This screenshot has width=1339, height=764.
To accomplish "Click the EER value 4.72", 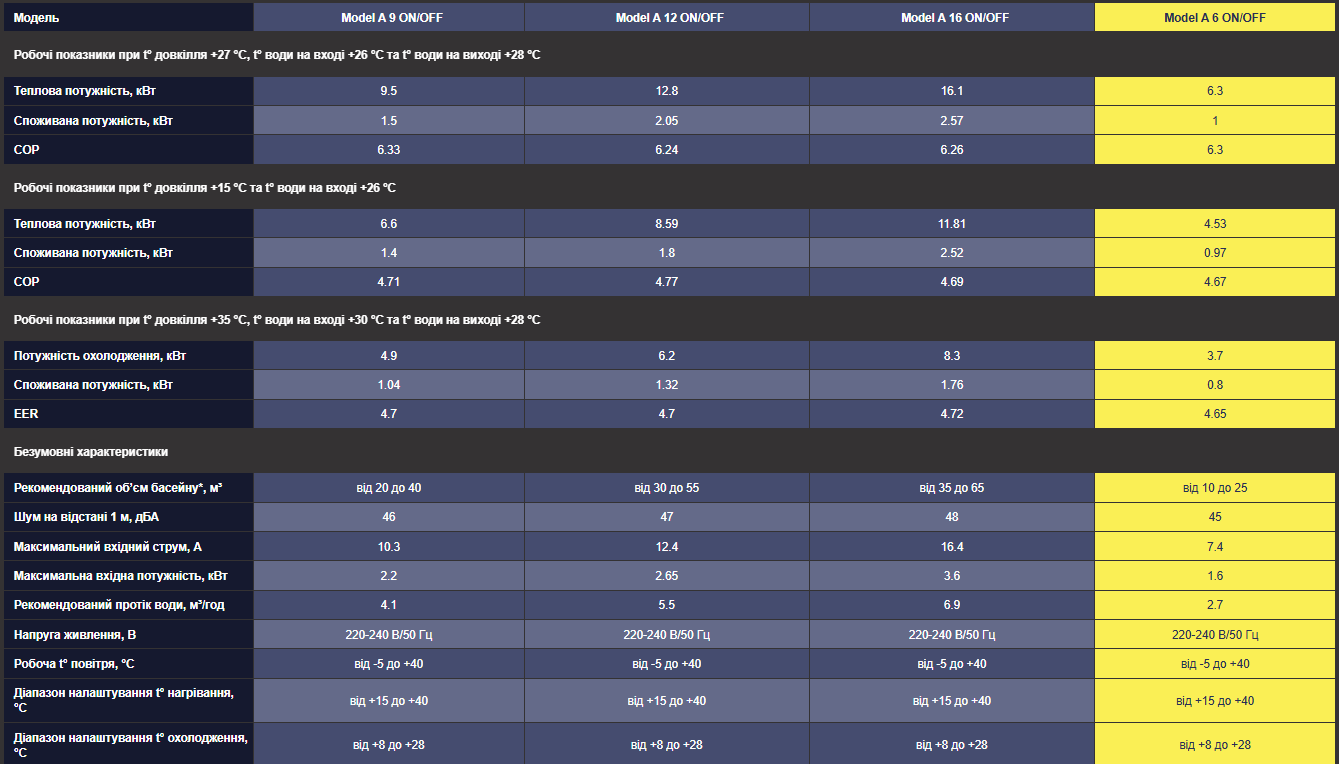I will (952, 414).
